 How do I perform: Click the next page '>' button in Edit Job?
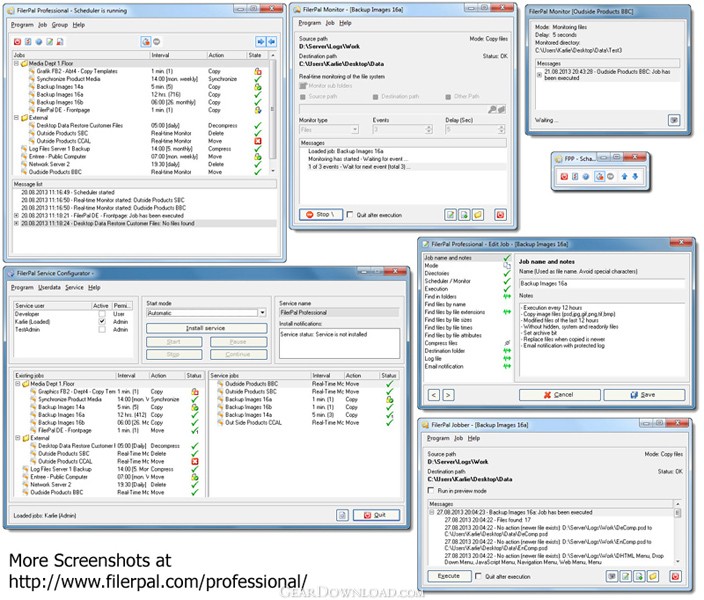[449, 395]
